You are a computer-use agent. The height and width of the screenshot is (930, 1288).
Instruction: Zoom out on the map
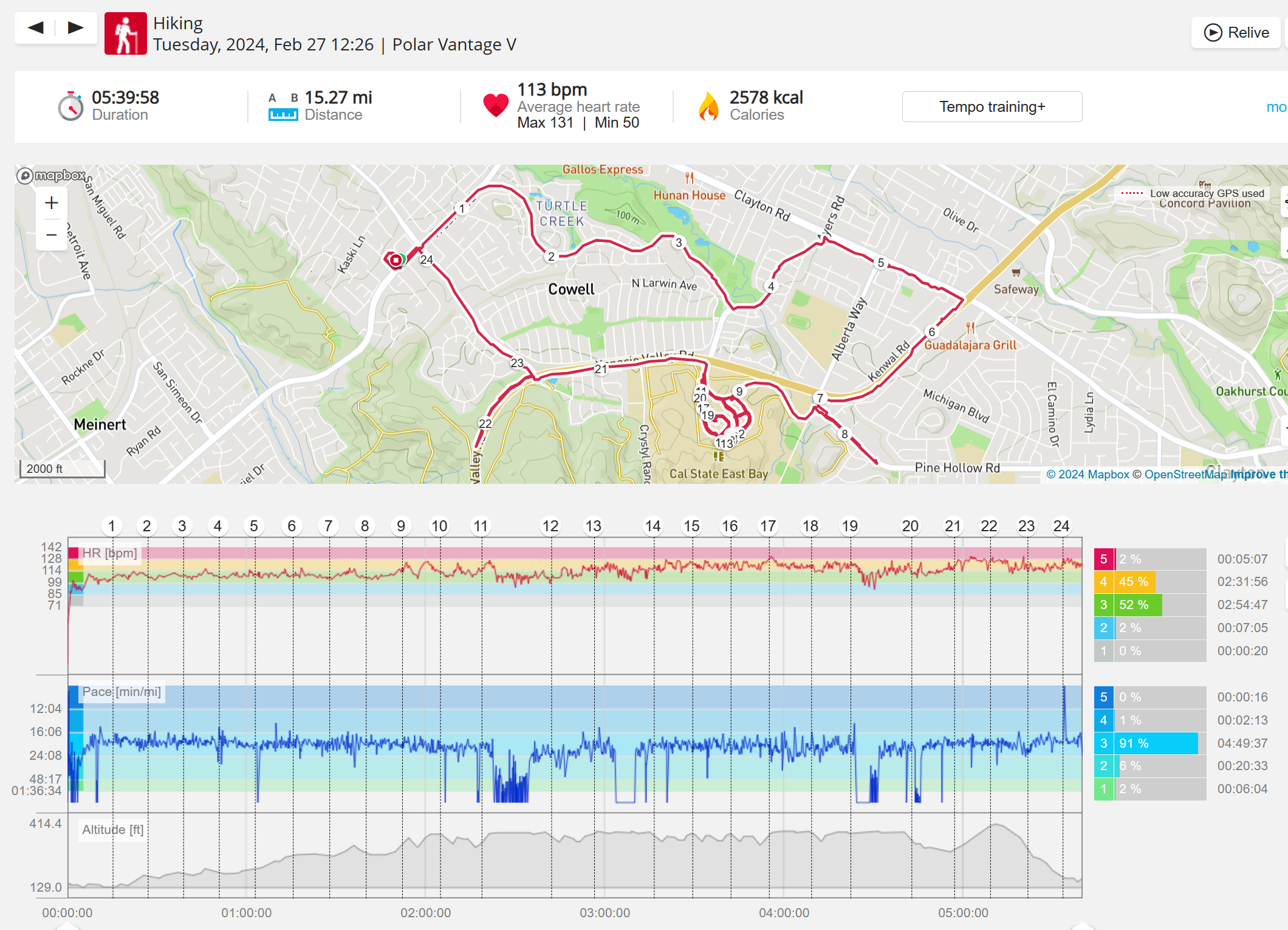coord(52,235)
